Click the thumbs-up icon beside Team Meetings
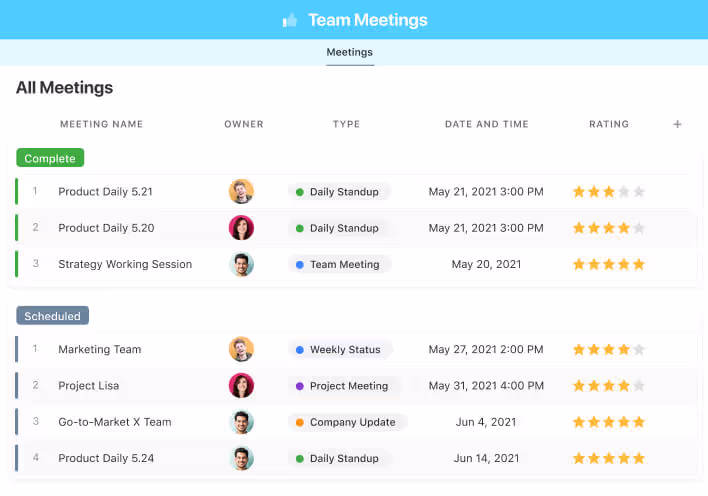708x496 pixels. (x=290, y=20)
